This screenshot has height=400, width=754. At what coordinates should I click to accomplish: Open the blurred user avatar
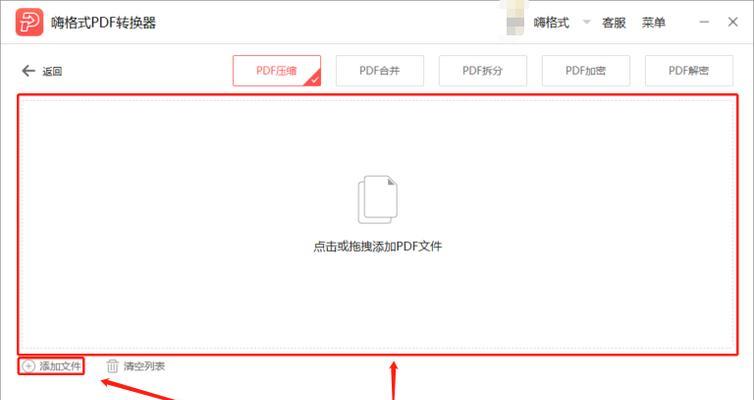coord(515,23)
